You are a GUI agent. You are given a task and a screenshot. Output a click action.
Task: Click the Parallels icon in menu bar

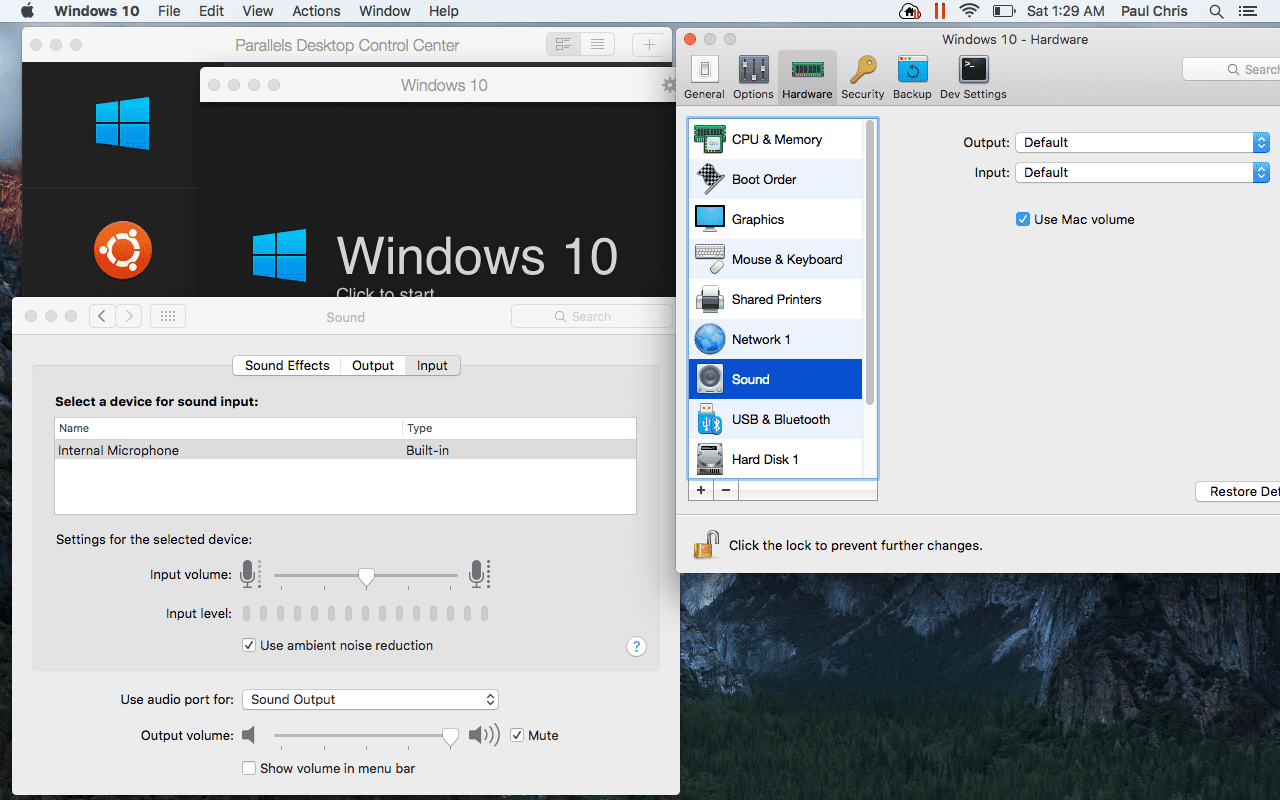click(939, 11)
